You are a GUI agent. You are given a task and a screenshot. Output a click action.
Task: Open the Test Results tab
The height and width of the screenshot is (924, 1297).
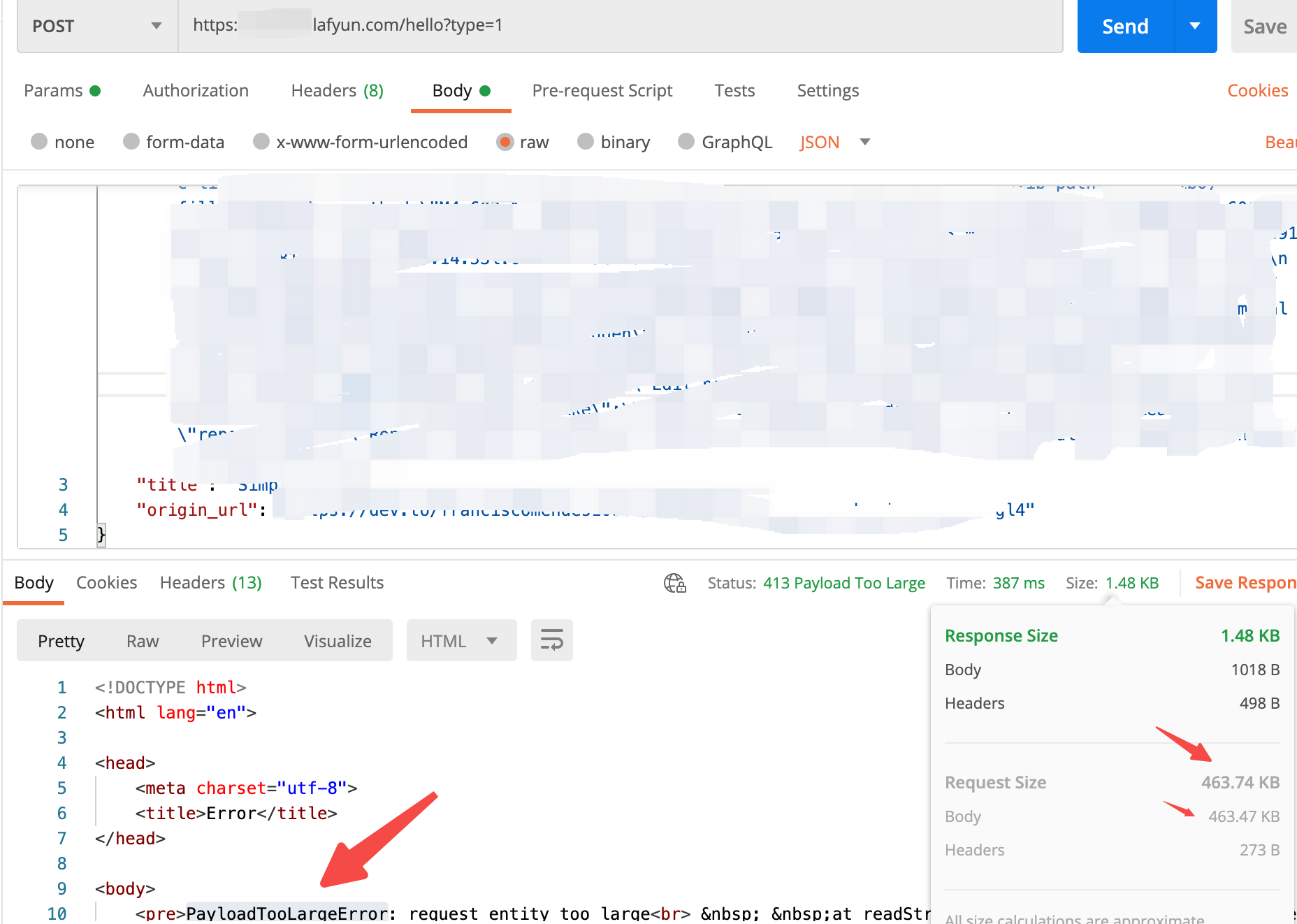coord(338,583)
